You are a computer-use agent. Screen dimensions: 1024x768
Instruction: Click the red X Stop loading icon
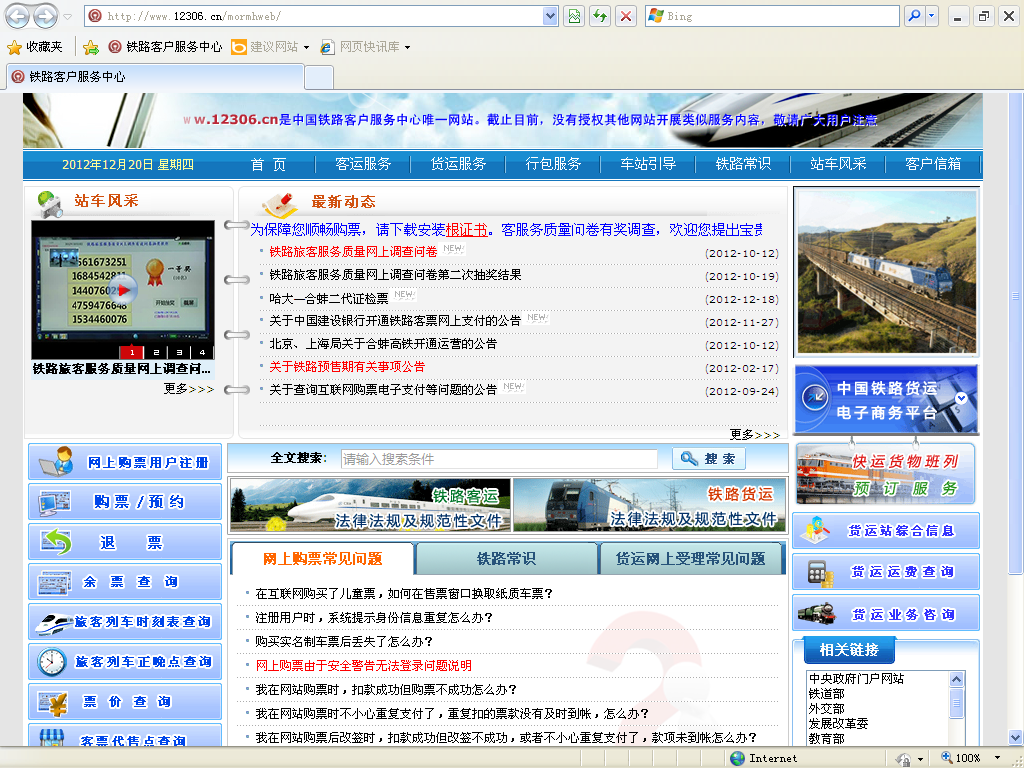626,16
